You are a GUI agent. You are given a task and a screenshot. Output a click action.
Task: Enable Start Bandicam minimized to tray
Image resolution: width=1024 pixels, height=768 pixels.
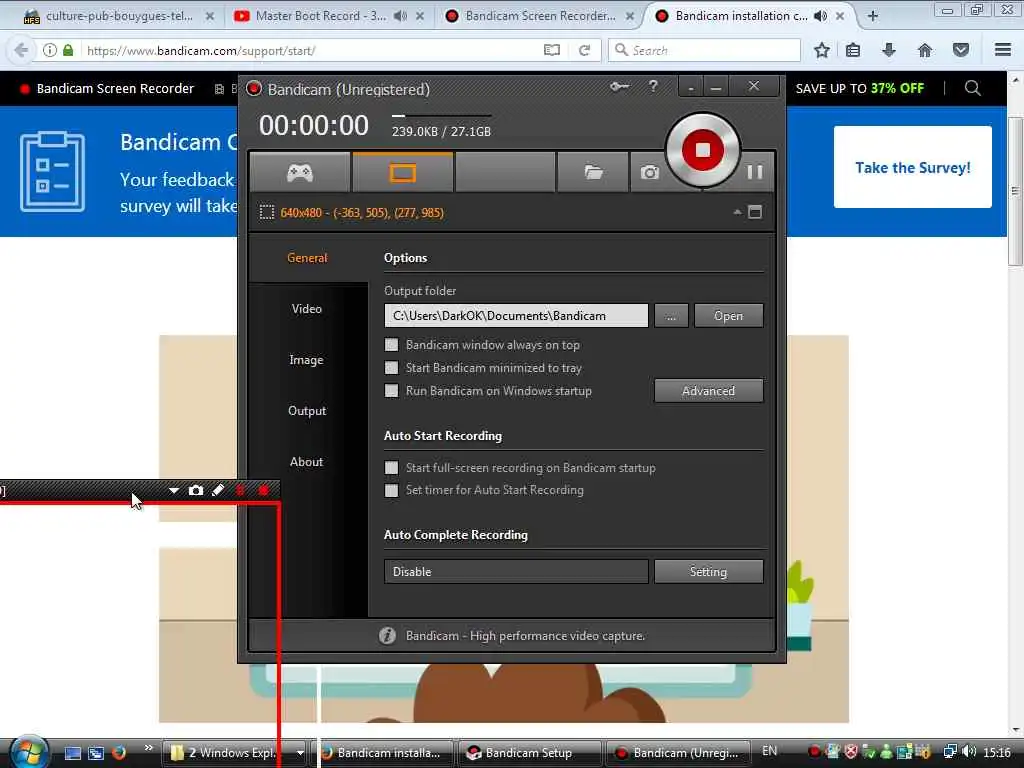coord(391,368)
